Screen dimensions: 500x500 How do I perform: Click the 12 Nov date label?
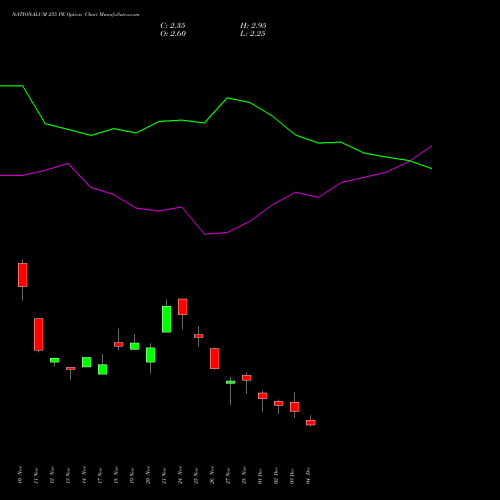[52, 475]
